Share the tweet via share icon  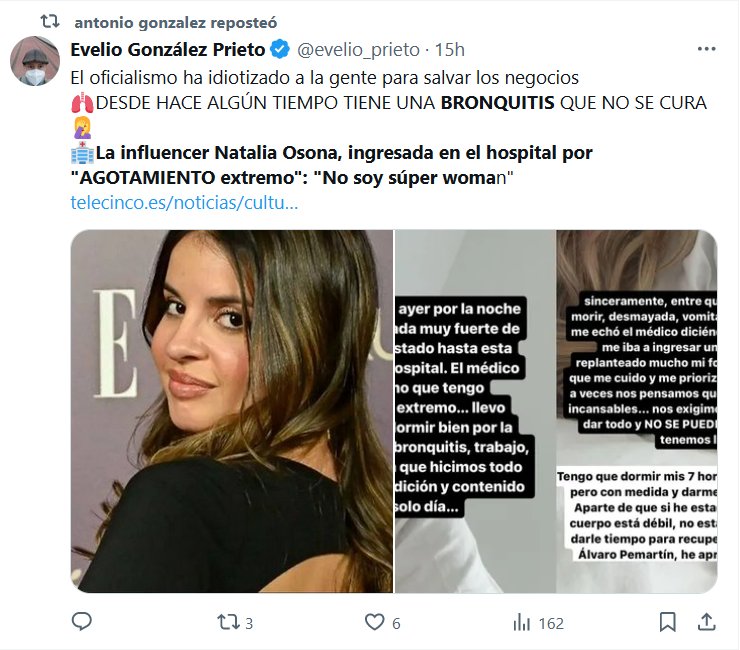click(706, 622)
